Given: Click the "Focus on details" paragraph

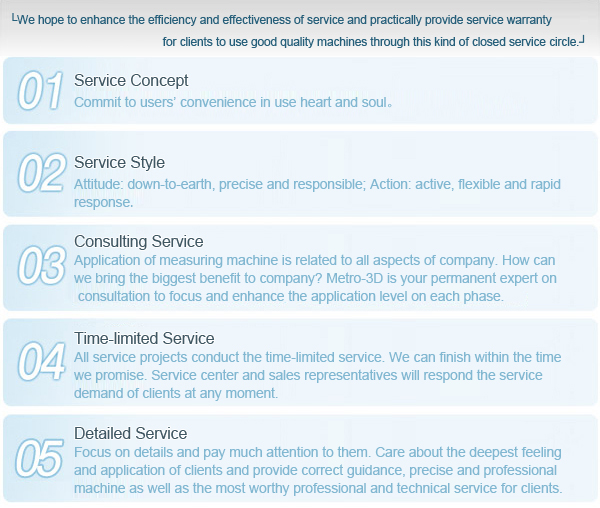Looking at the screenshot, I should pos(318,470).
